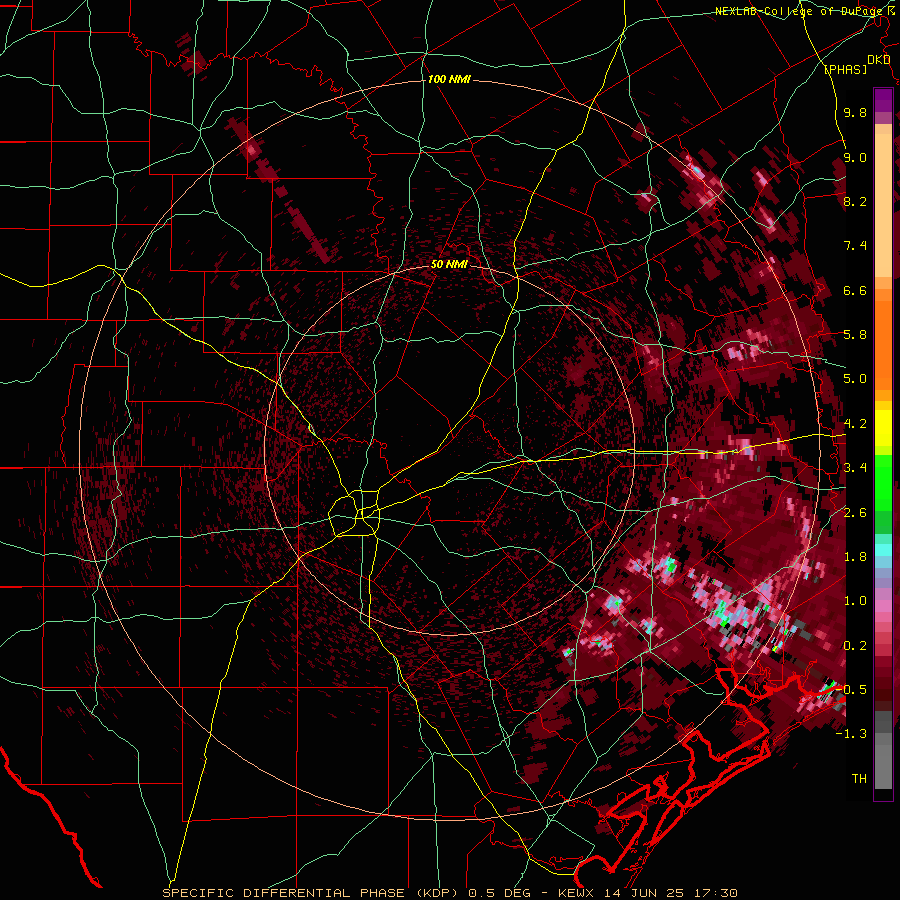Click the 3.4 value on the scale
The height and width of the screenshot is (900, 900).
pyautogui.click(x=855, y=468)
